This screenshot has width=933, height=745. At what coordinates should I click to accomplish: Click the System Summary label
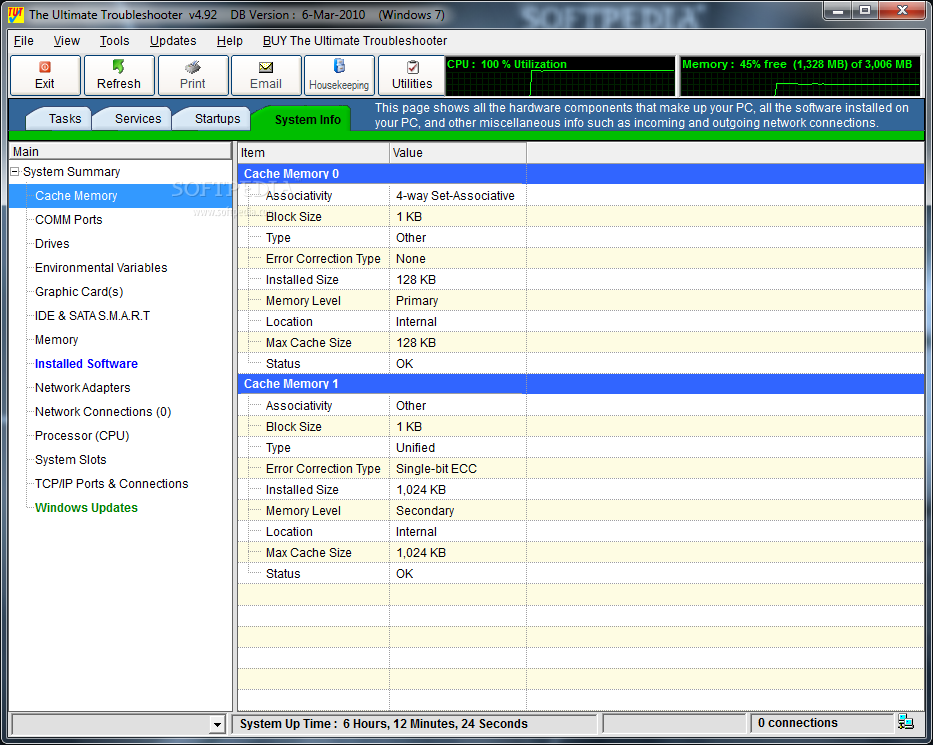click(71, 172)
